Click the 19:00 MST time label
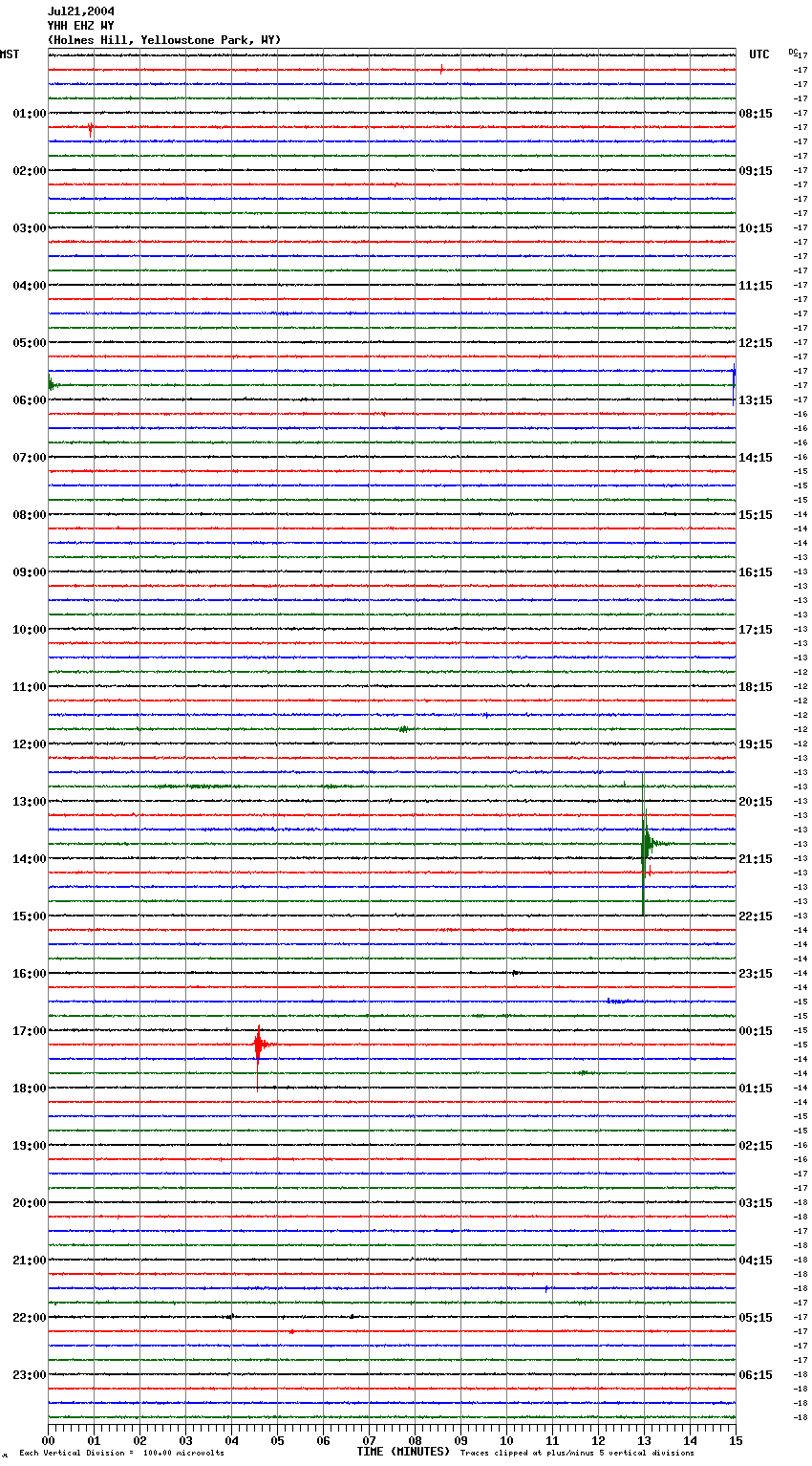 coord(30,1146)
